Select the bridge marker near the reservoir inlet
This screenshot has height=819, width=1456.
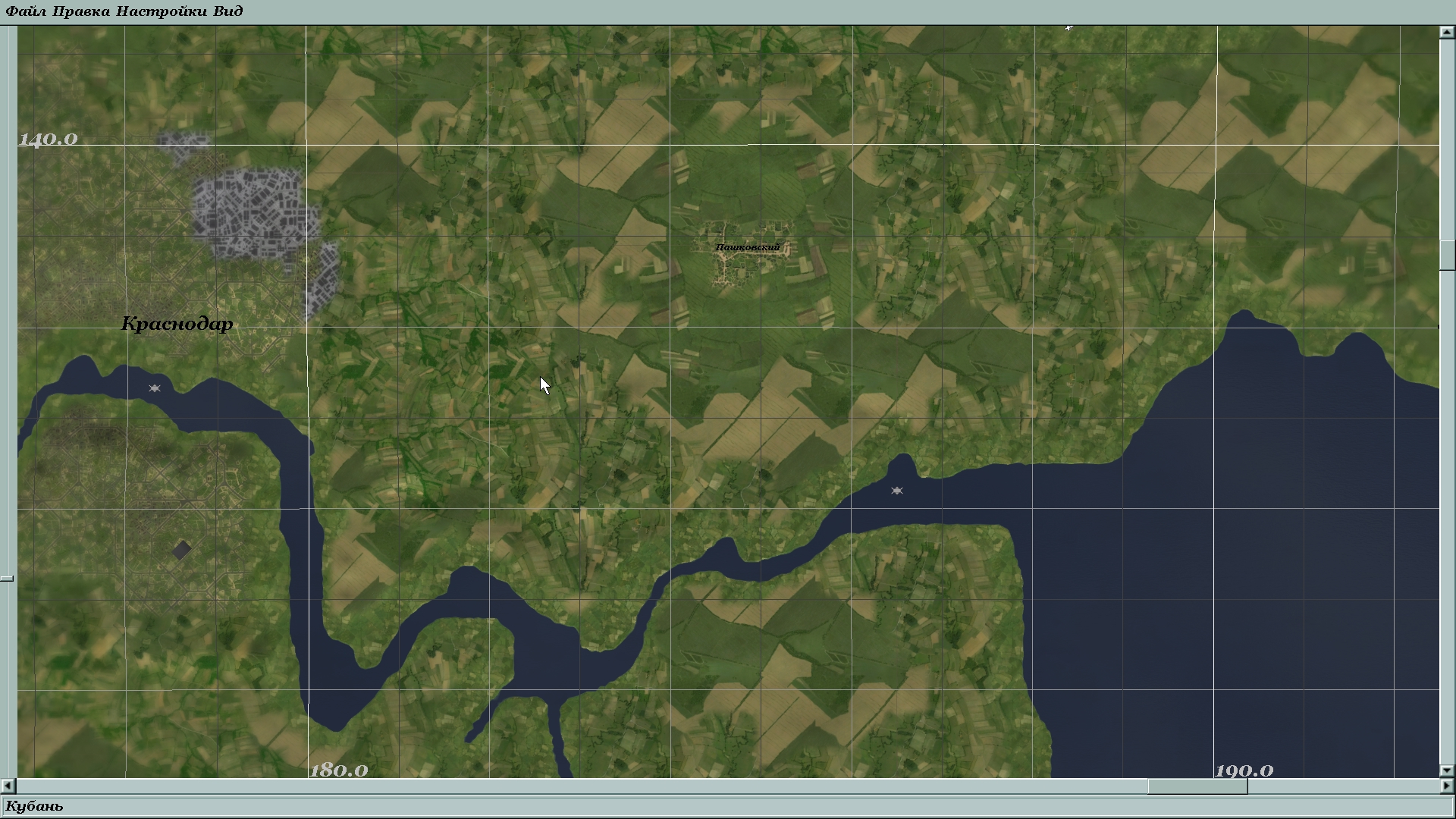[x=896, y=491]
